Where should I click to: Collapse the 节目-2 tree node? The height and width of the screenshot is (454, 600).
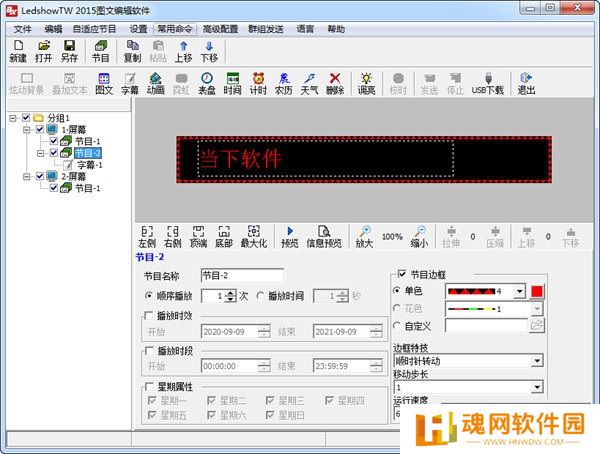tap(41, 153)
